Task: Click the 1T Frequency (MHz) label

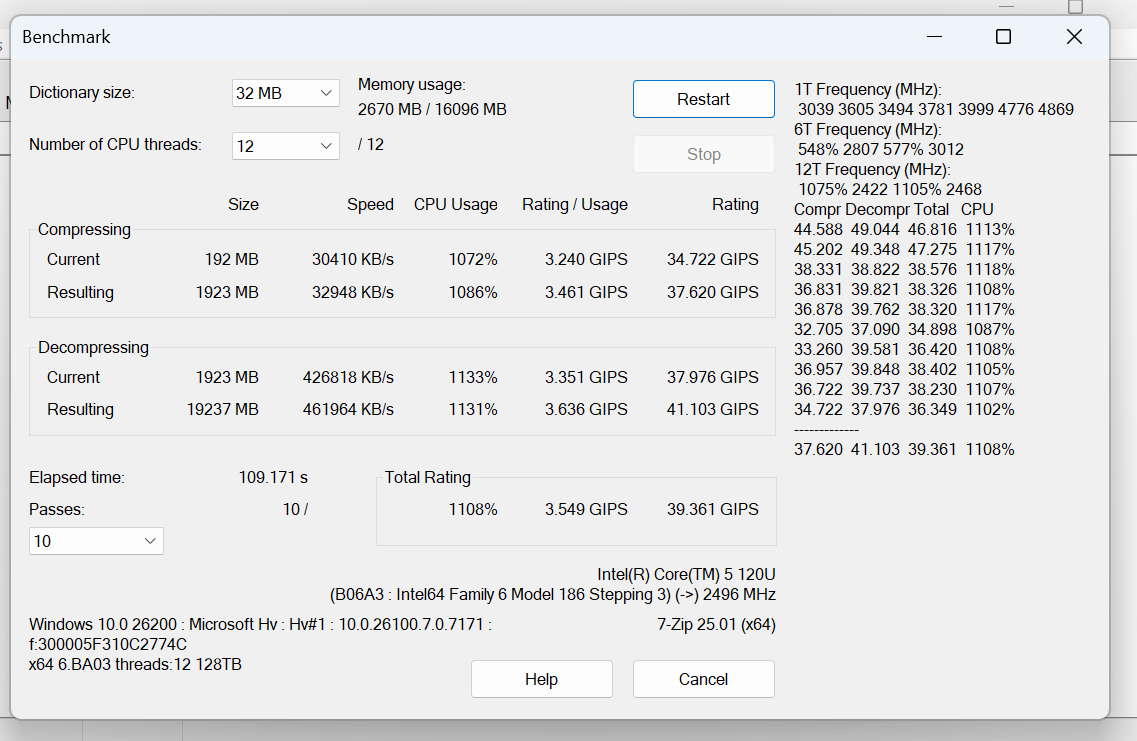Action: click(x=867, y=89)
